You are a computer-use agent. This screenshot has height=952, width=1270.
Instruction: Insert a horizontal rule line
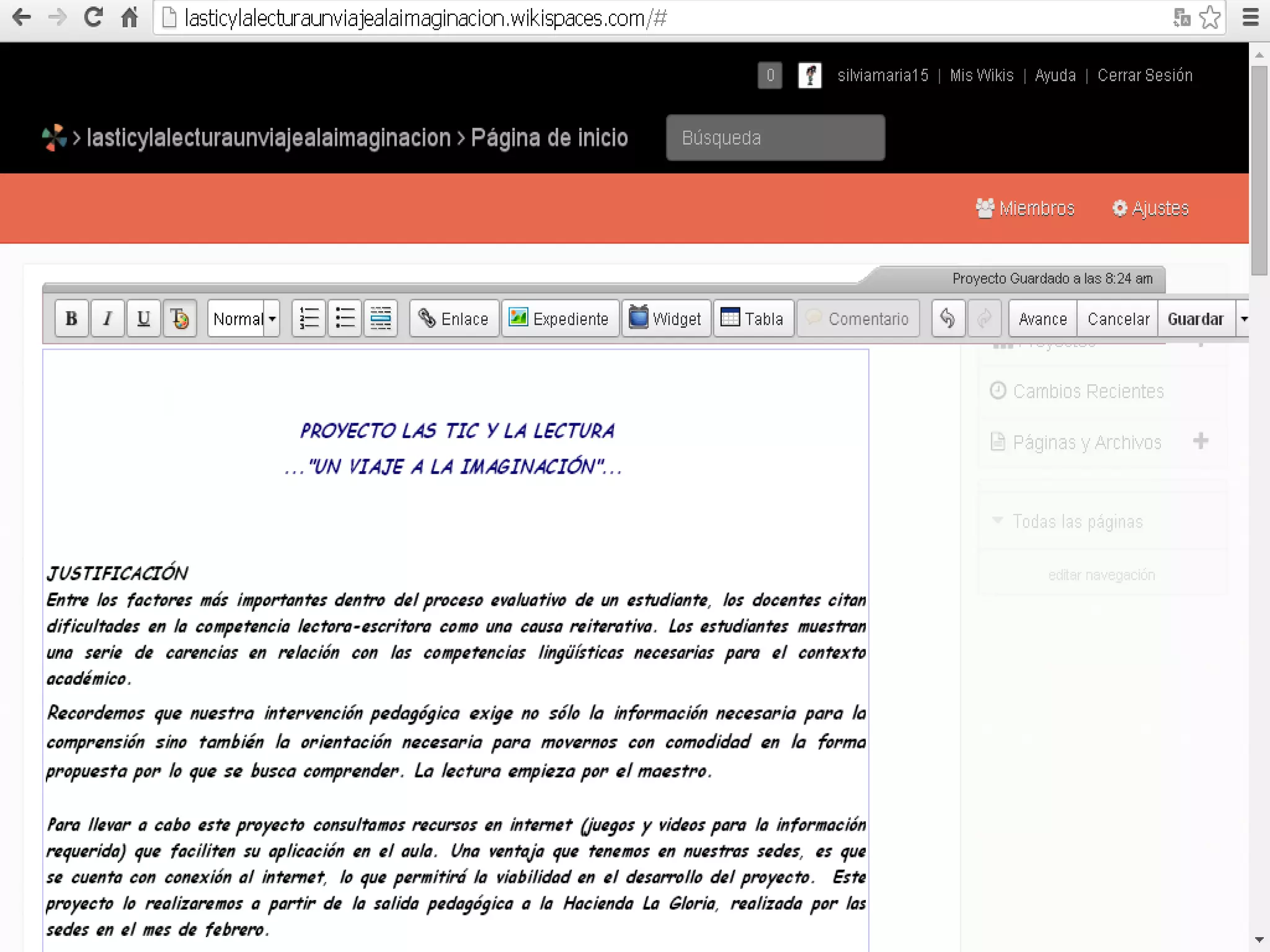click(381, 319)
